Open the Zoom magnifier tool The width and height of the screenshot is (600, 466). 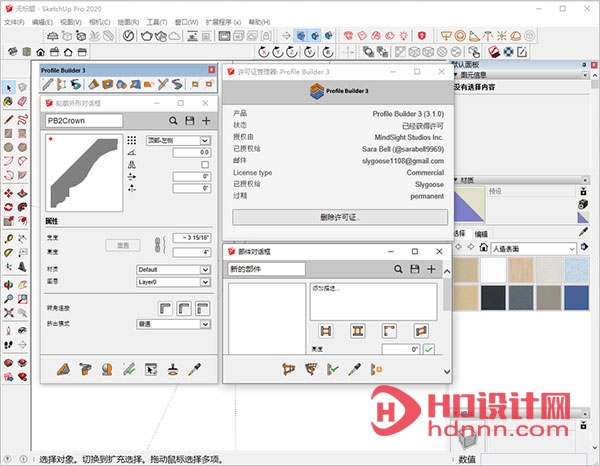pos(8,299)
